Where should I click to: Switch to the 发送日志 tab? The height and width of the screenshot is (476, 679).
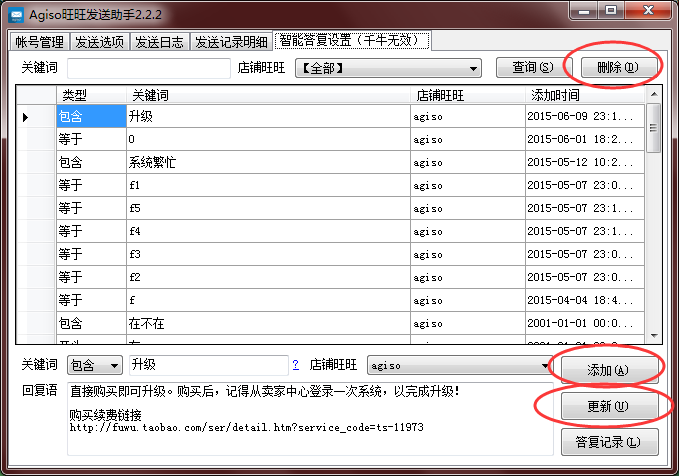pyautogui.click(x=159, y=42)
